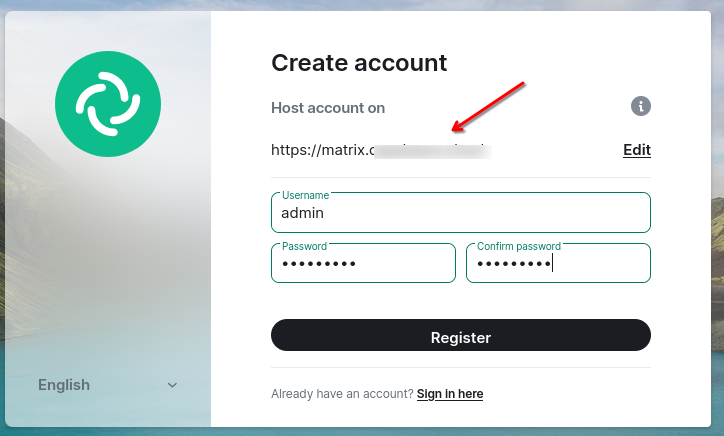Viewport: 724px width, 436px height.
Task: Click the floating Username label
Action: (x=305, y=194)
